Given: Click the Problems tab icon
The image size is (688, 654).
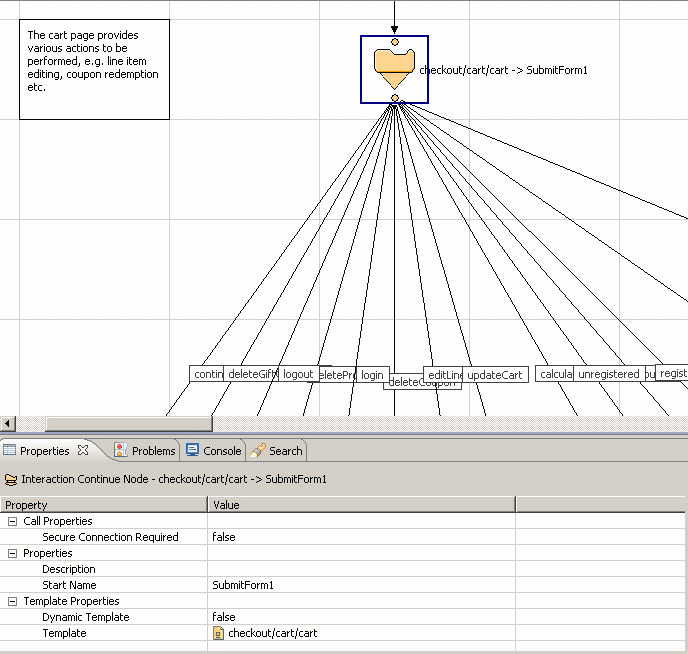Looking at the screenshot, I should coord(120,450).
